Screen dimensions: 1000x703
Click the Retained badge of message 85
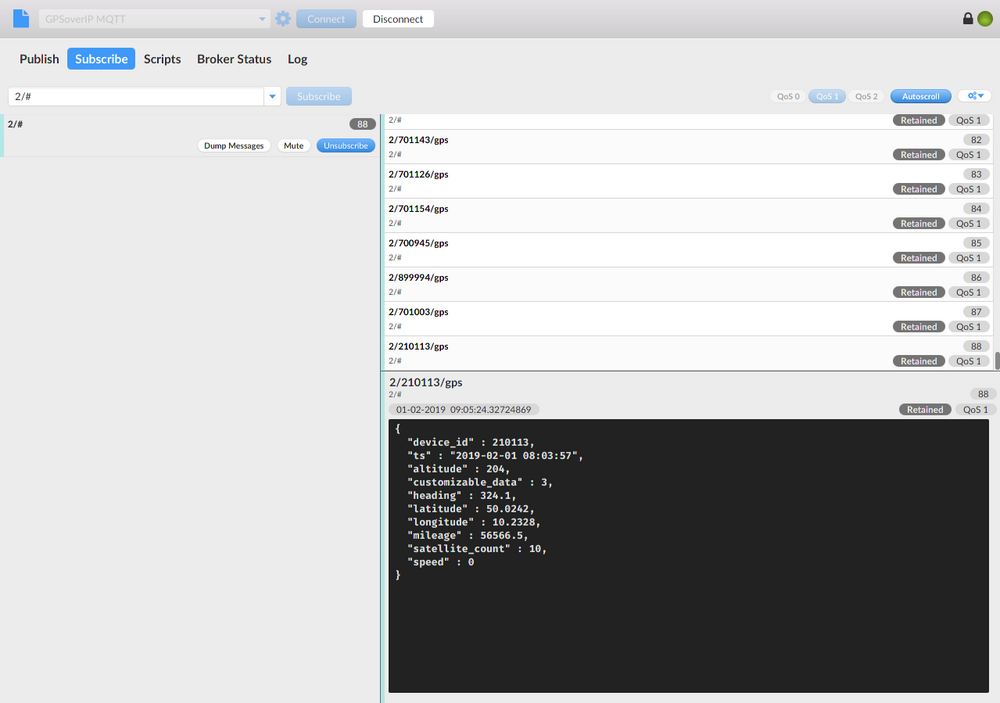click(x=918, y=258)
